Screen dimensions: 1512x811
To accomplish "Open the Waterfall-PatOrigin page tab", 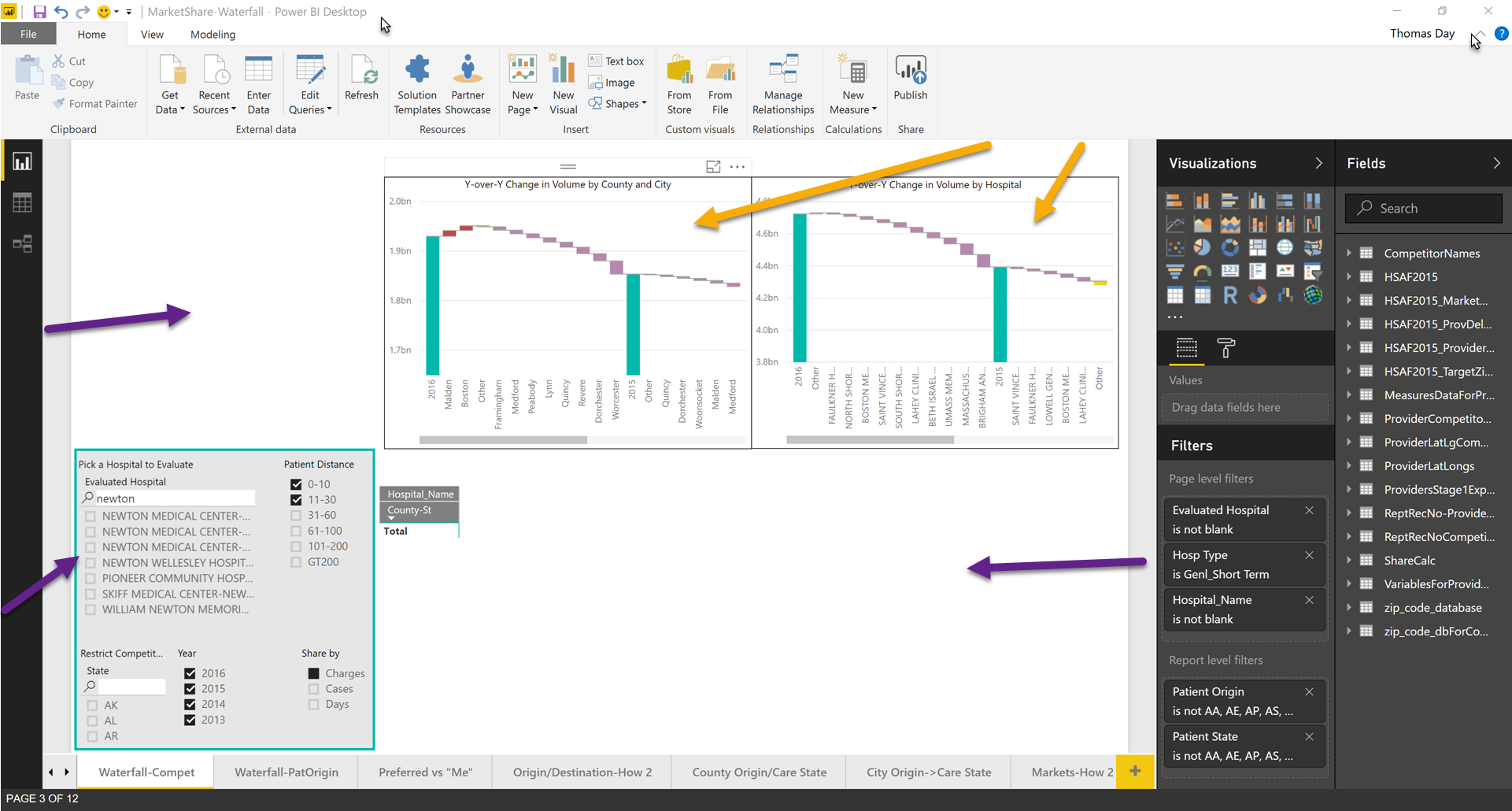I will 287,772.
